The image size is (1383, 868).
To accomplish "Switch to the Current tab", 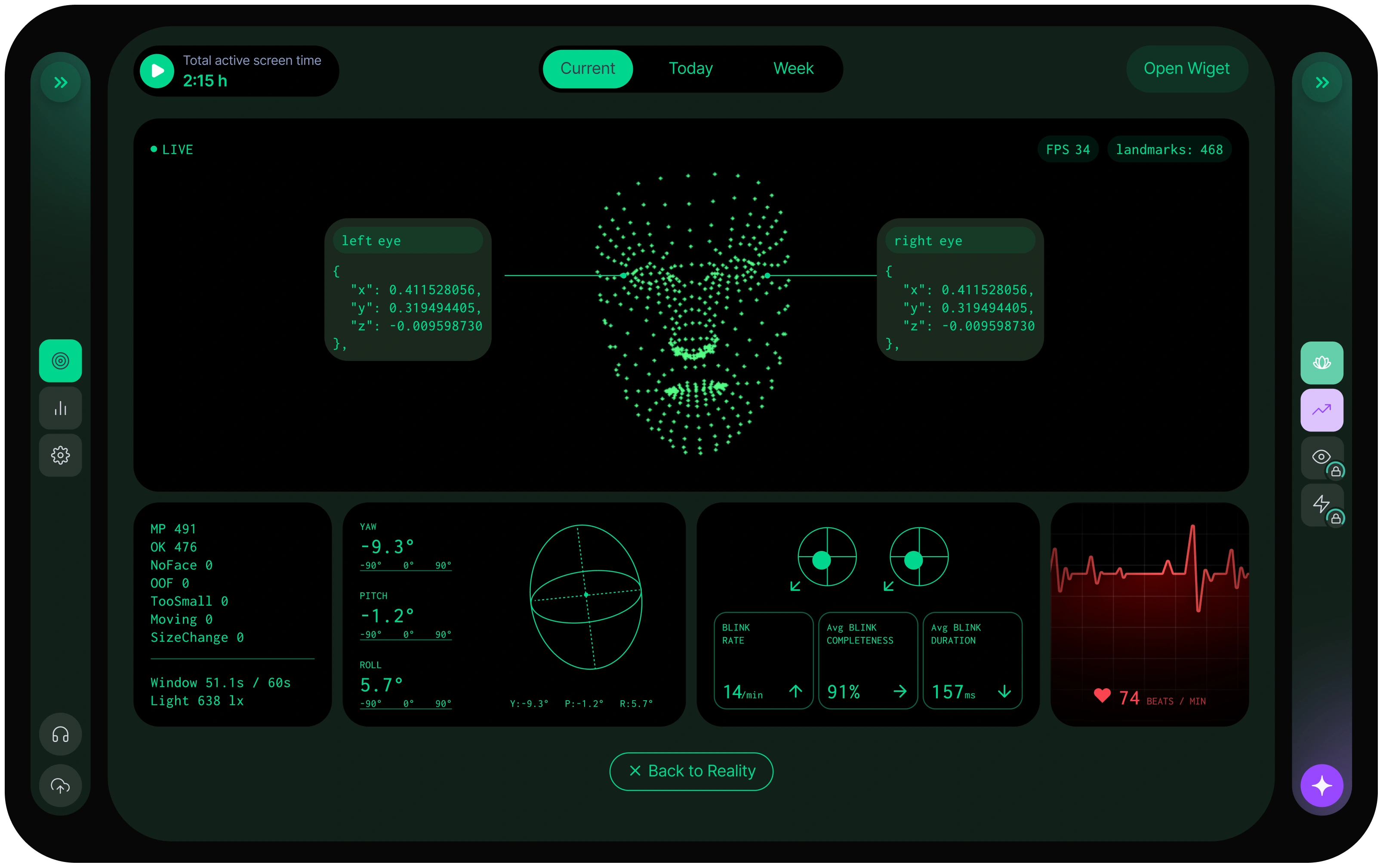I will 587,68.
